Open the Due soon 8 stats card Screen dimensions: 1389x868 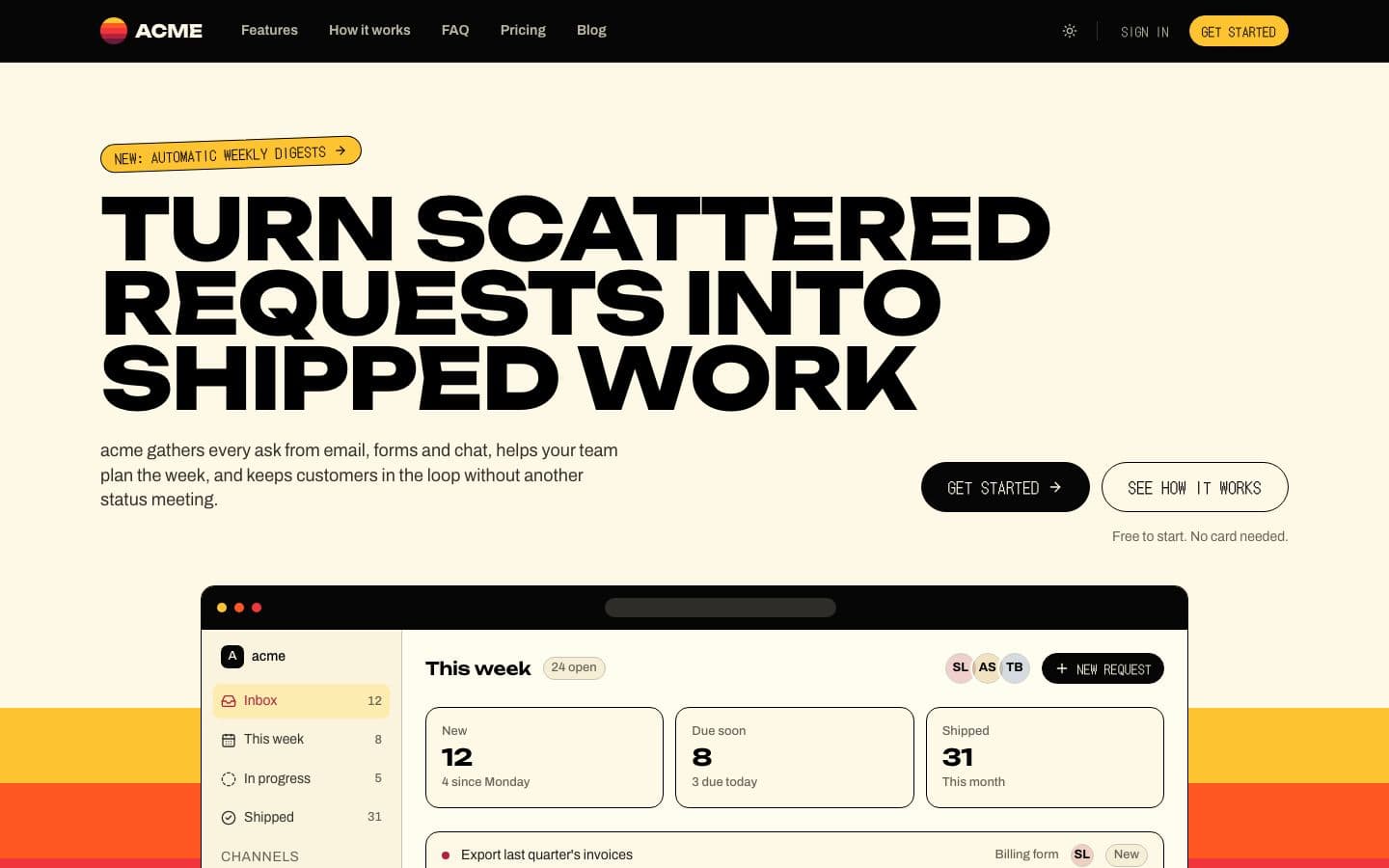(795, 757)
